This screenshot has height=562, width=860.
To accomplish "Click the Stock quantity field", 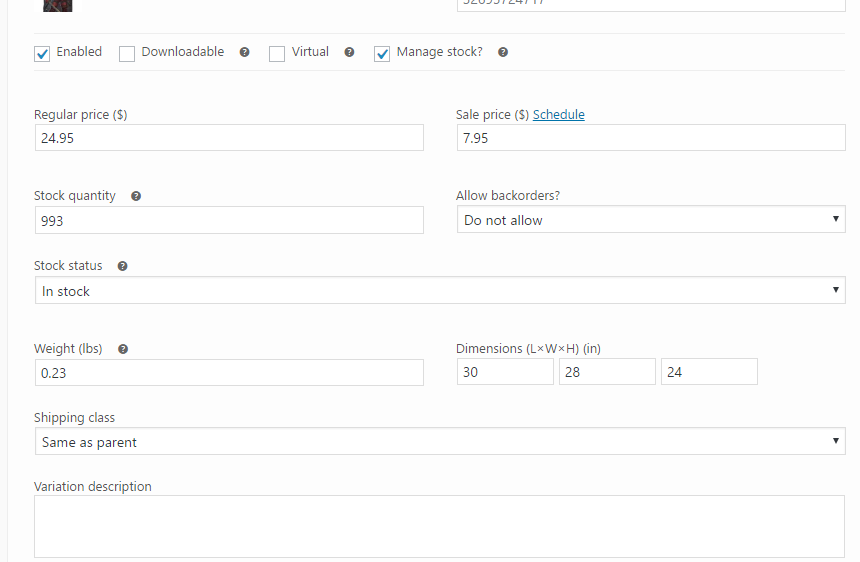I will click(229, 220).
